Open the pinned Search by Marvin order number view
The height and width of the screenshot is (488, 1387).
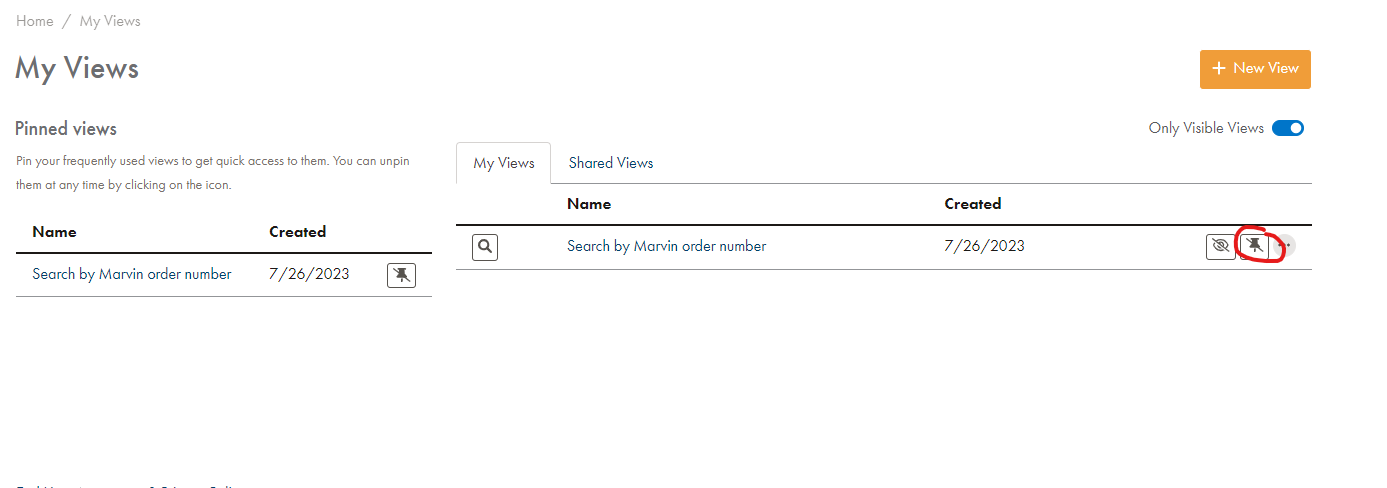(132, 274)
